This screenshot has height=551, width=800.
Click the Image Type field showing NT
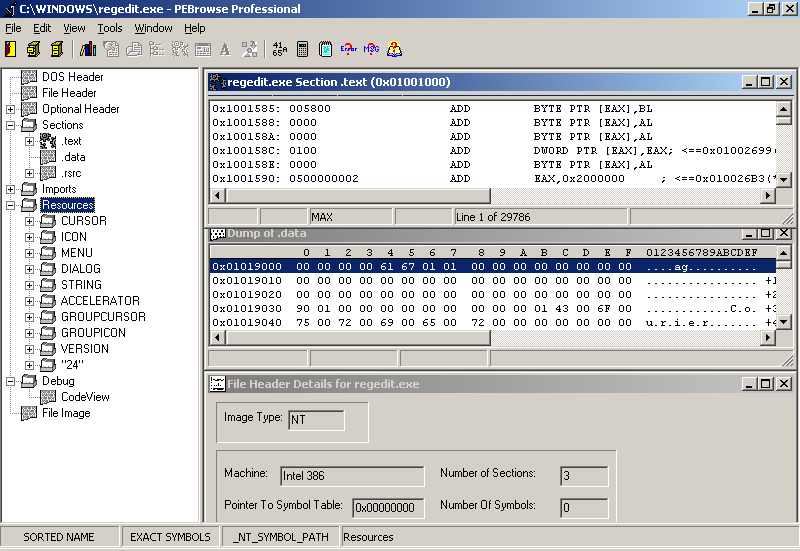(x=316, y=420)
